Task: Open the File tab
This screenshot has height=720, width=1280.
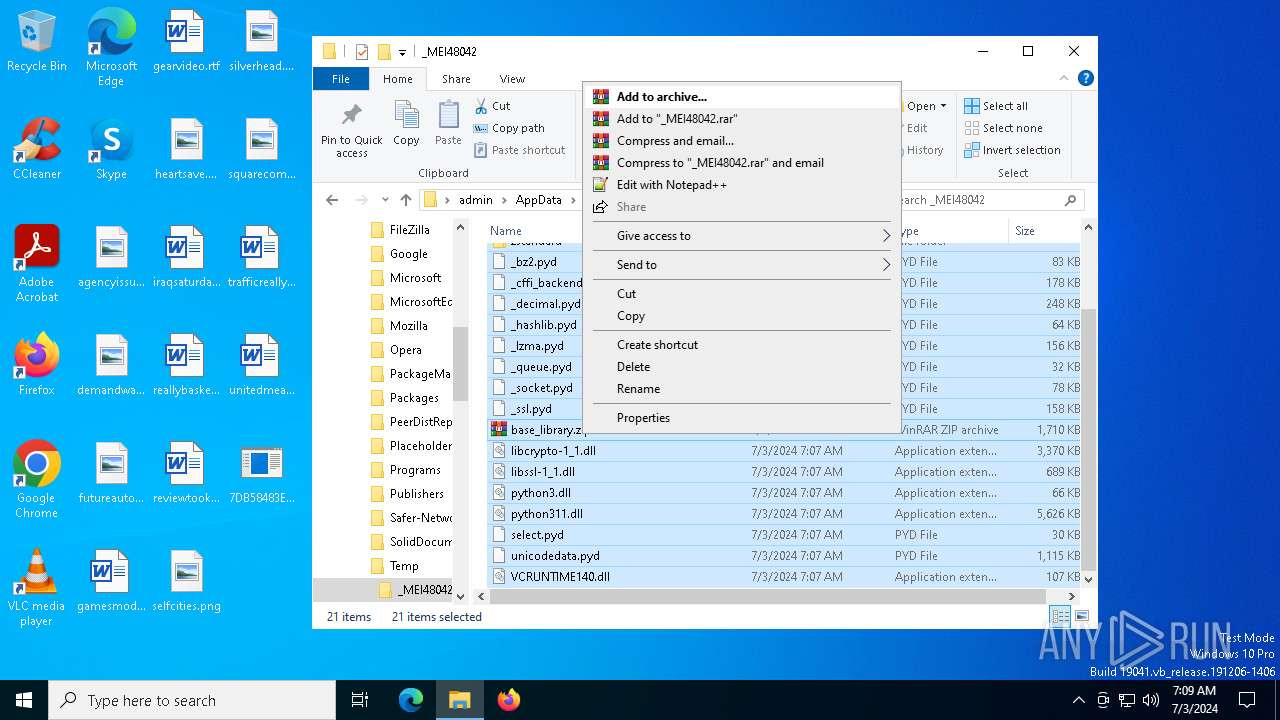Action: tap(341, 79)
